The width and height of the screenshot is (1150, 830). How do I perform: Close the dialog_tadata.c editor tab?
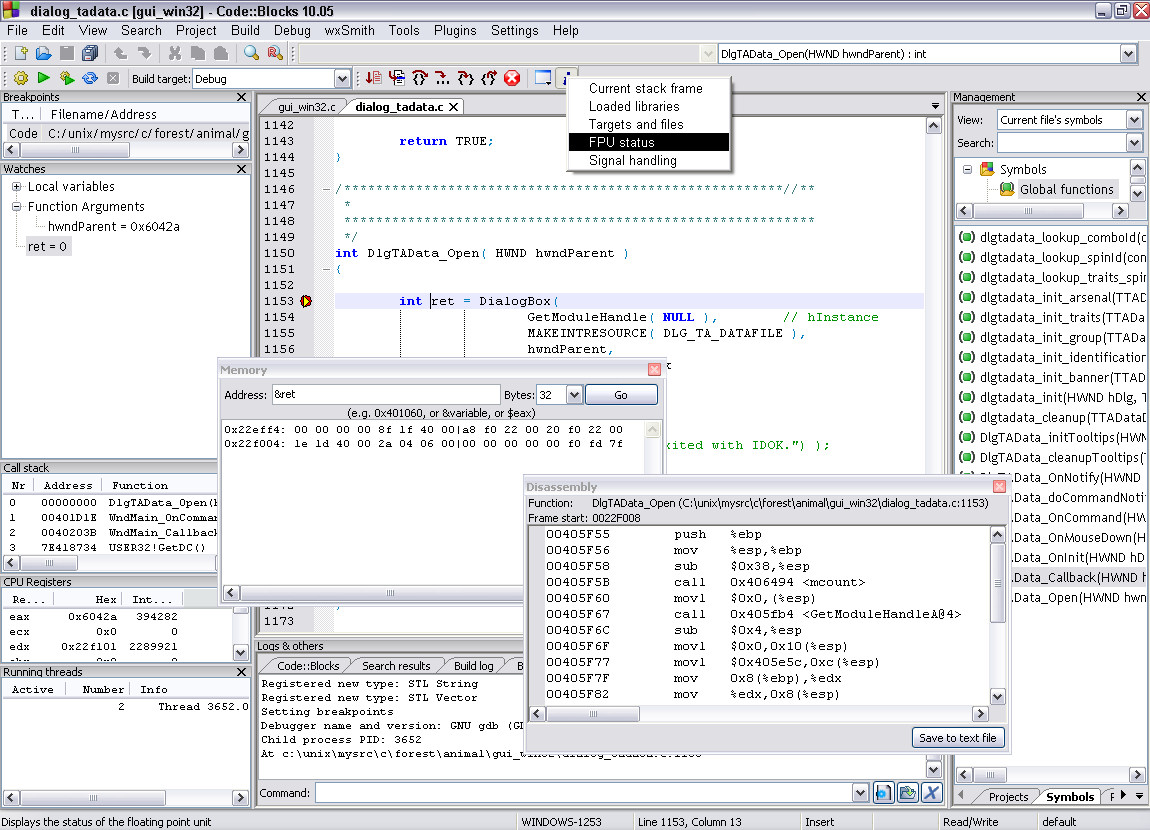click(454, 107)
